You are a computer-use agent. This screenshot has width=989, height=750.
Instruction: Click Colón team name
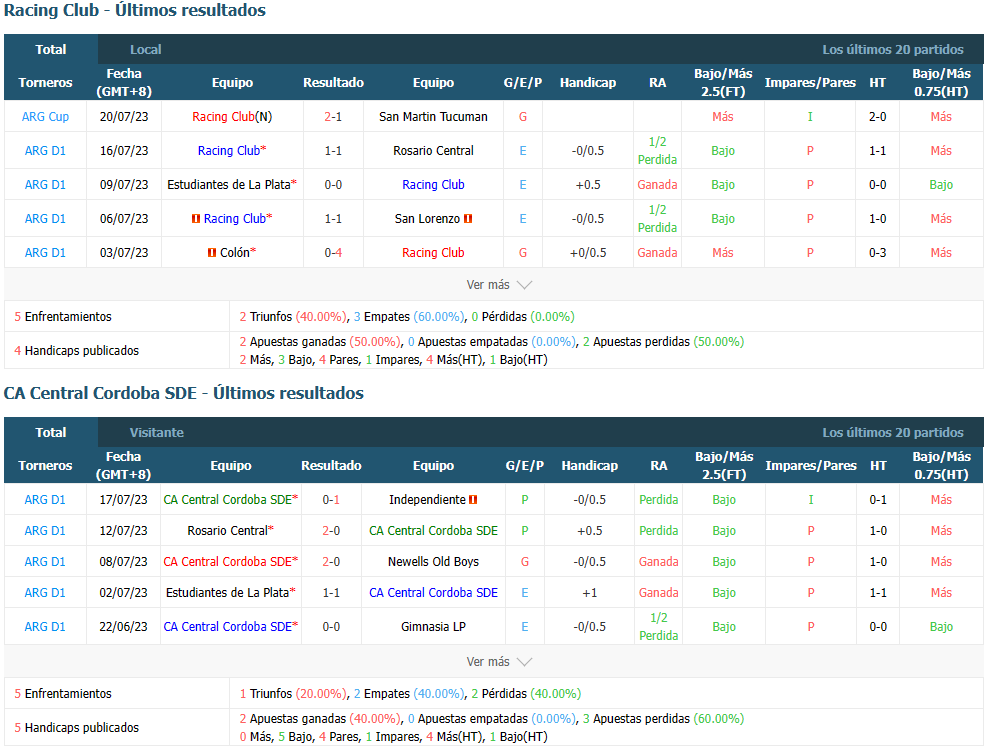(x=235, y=253)
